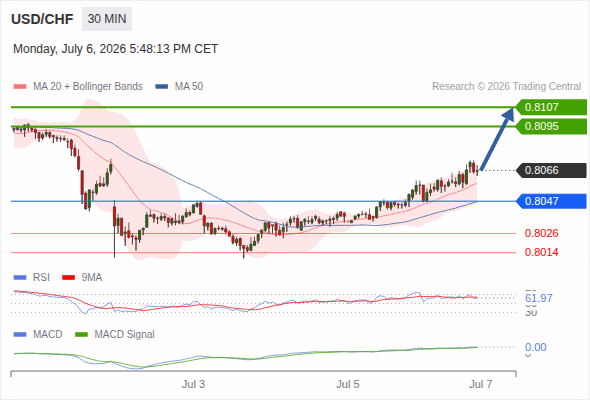The image size is (590, 400).
Task: Click the 0.8014 support level label
Action: tap(541, 252)
